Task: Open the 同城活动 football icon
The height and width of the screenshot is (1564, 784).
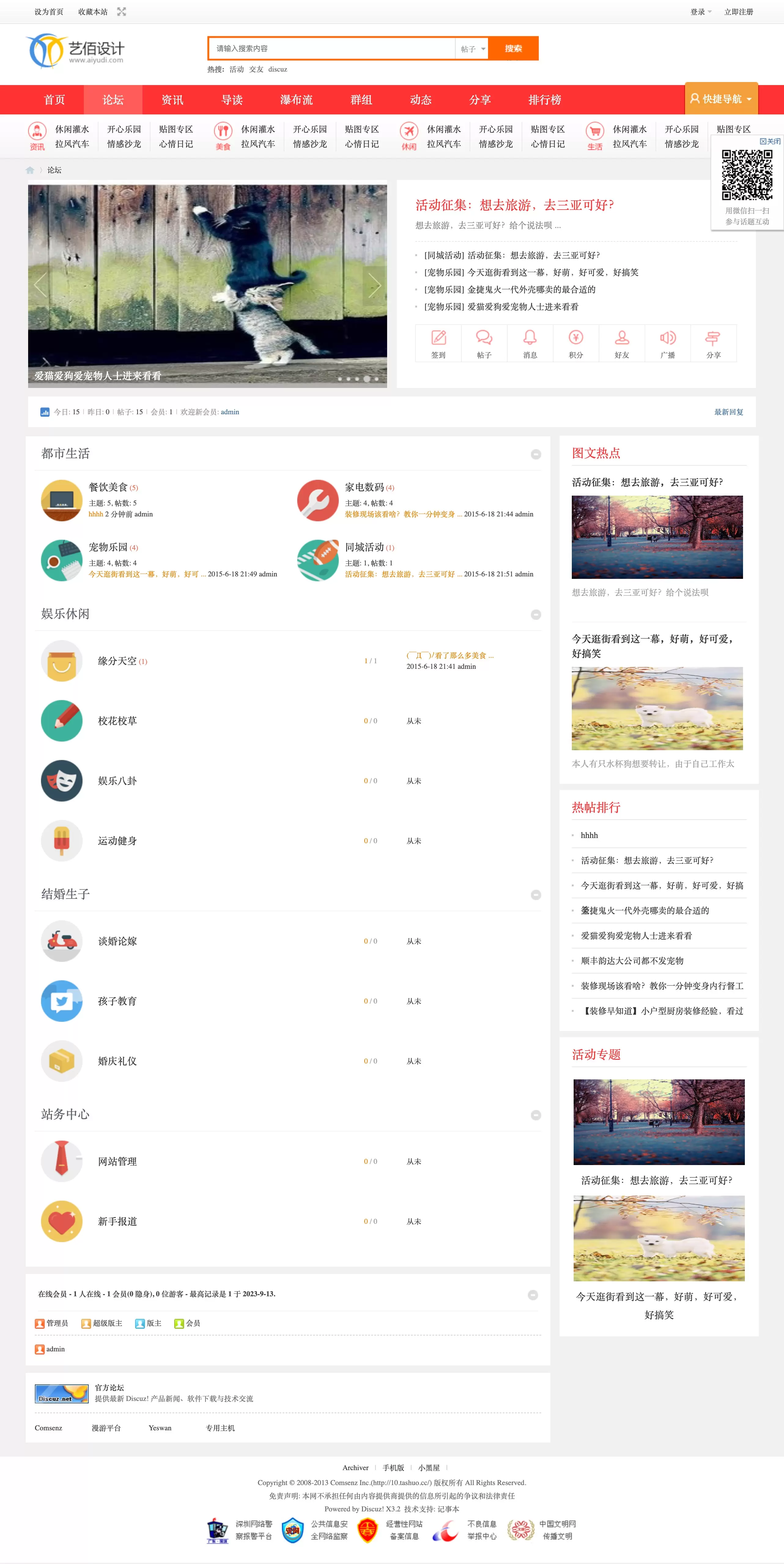Action: [x=317, y=560]
